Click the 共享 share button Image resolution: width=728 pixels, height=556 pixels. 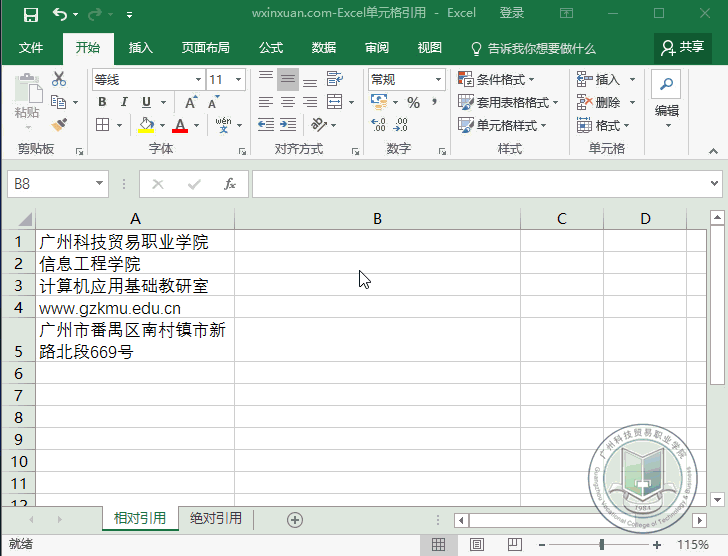tap(682, 47)
